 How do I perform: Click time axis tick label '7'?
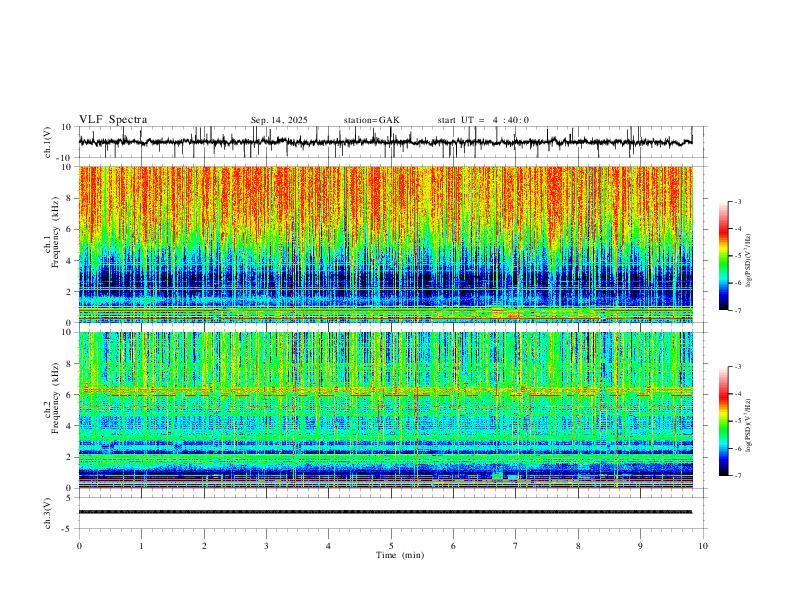click(516, 546)
